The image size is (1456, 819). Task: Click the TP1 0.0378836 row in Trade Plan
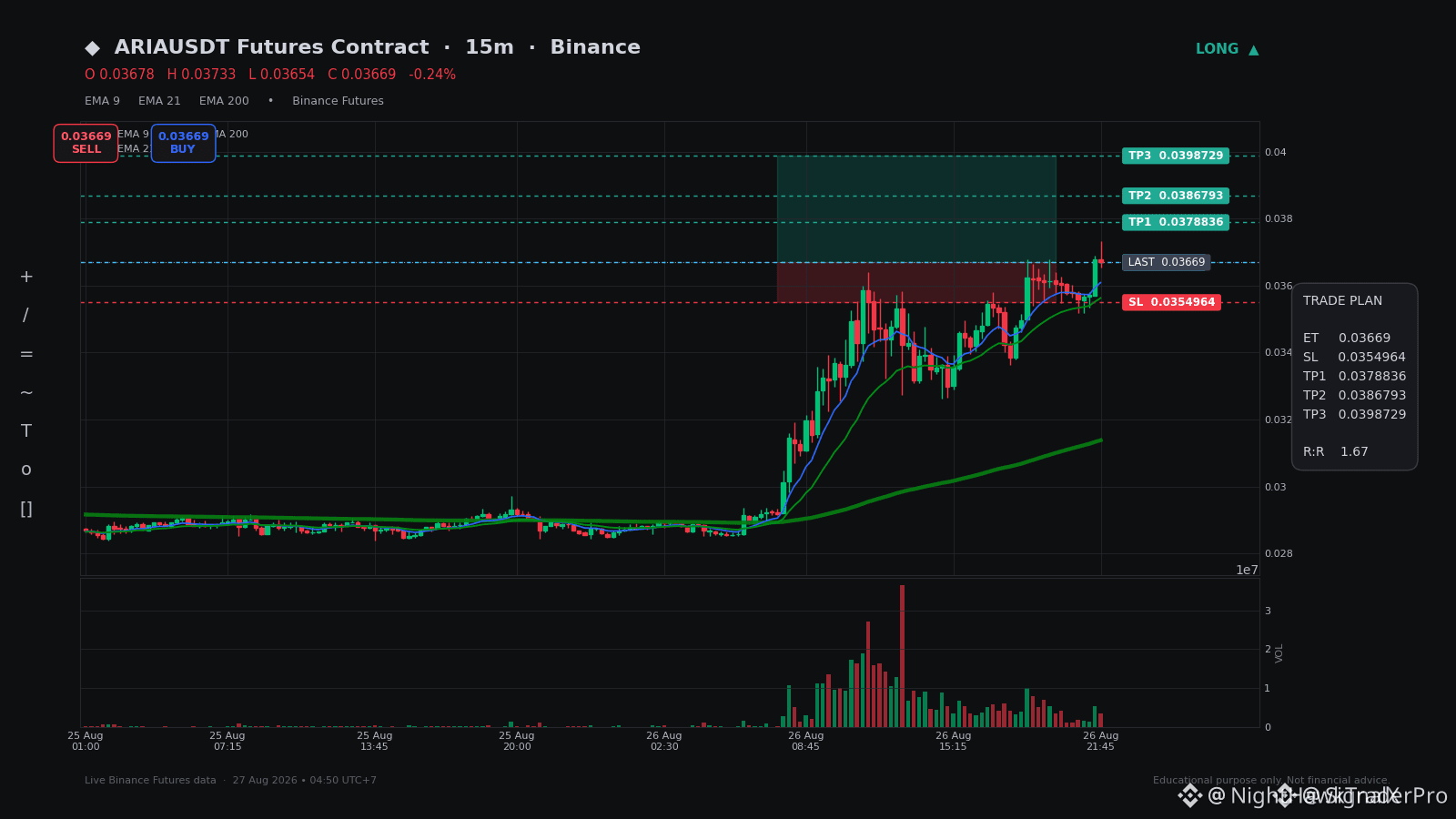pyautogui.click(x=1354, y=377)
